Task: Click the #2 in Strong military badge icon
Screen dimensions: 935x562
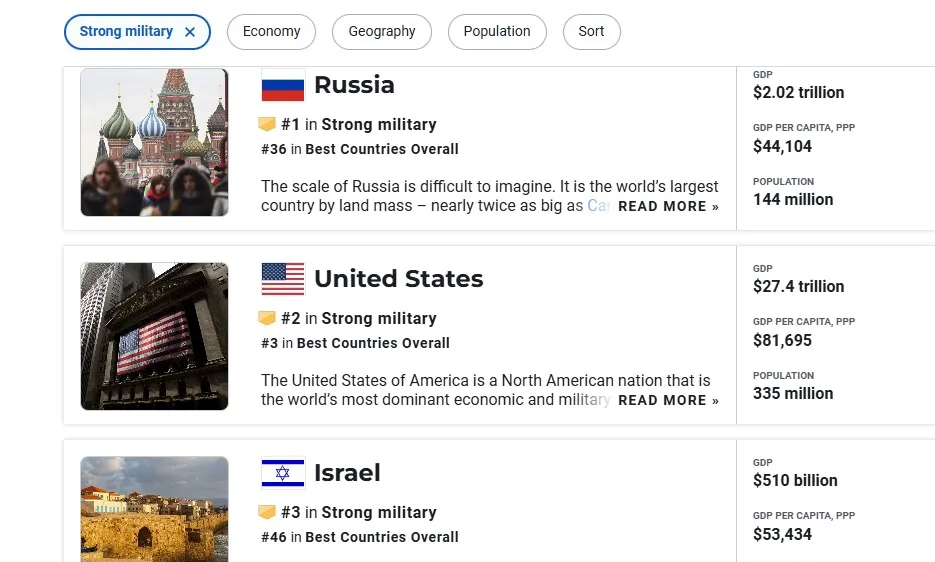Action: (267, 317)
